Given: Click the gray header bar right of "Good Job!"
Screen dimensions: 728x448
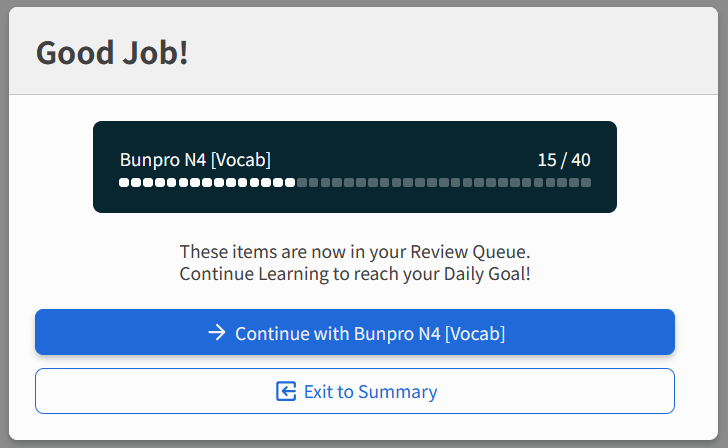Looking at the screenshot, I should pyautogui.click(x=450, y=53).
